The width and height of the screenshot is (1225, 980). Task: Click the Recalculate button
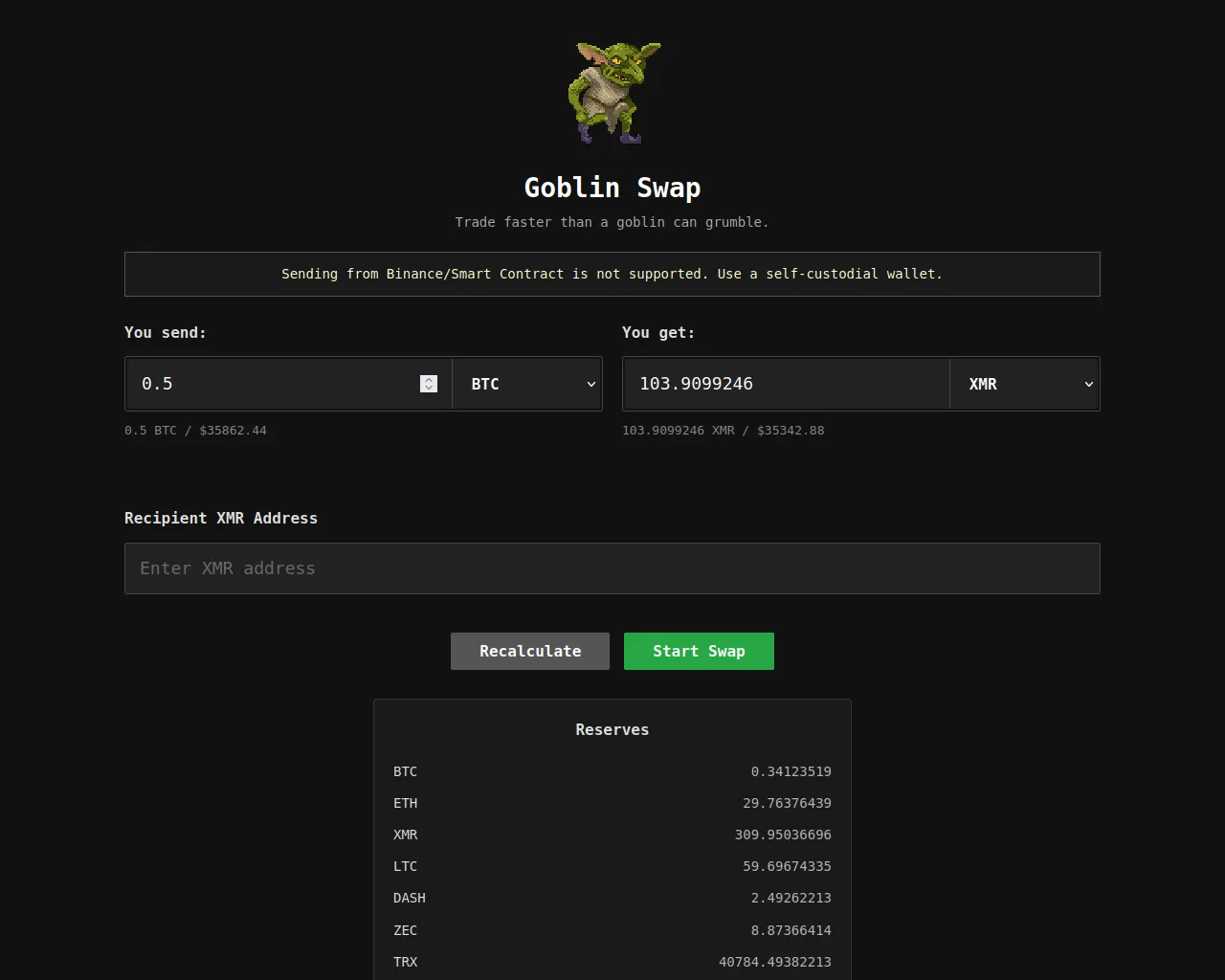coord(530,651)
